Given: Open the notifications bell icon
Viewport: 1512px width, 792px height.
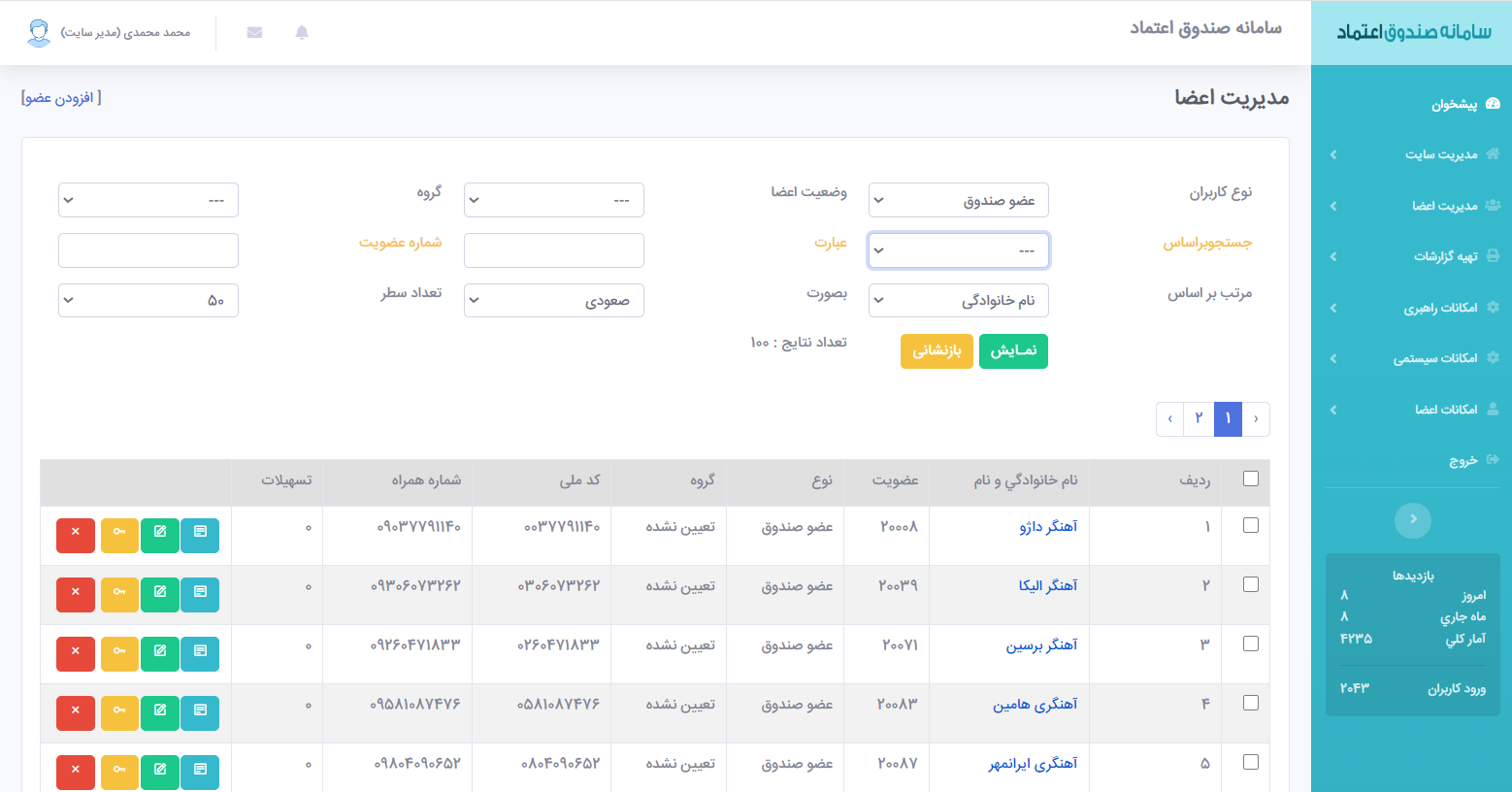Looking at the screenshot, I should coord(302,33).
